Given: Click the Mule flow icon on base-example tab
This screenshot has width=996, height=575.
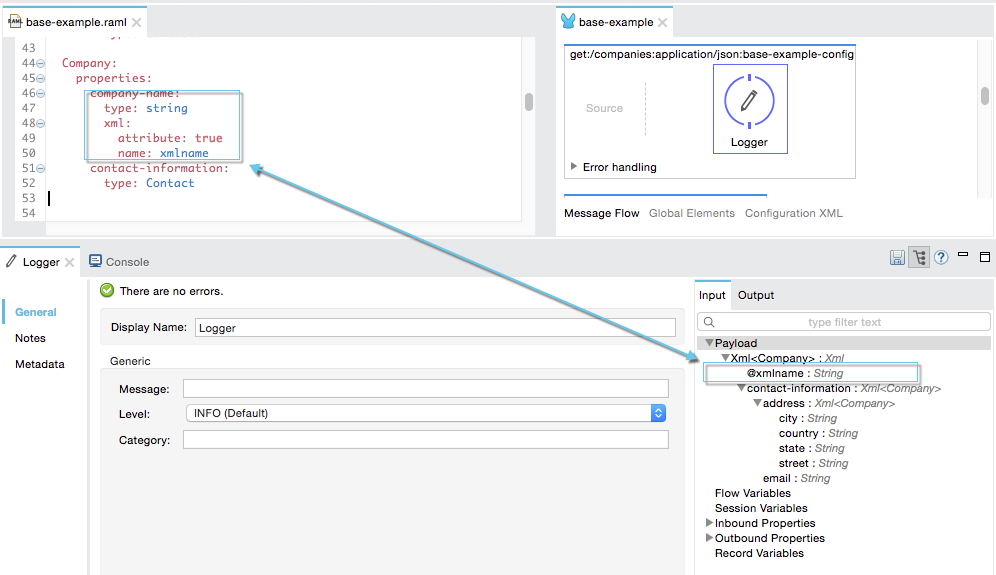Looking at the screenshot, I should (x=568, y=21).
